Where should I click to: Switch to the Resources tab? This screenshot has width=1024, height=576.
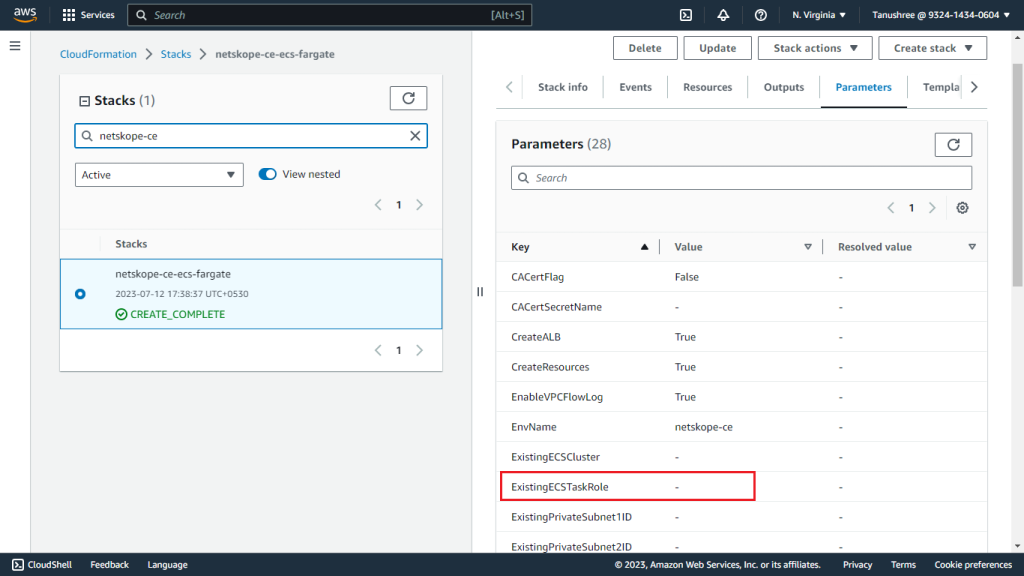tap(707, 87)
